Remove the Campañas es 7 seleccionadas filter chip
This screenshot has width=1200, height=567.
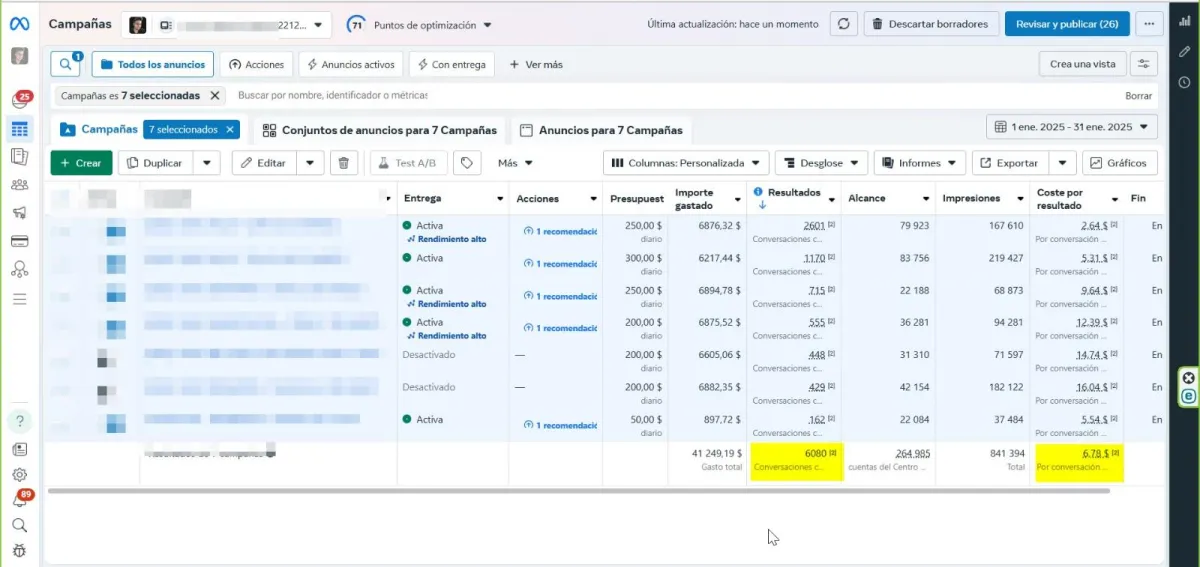click(x=214, y=95)
